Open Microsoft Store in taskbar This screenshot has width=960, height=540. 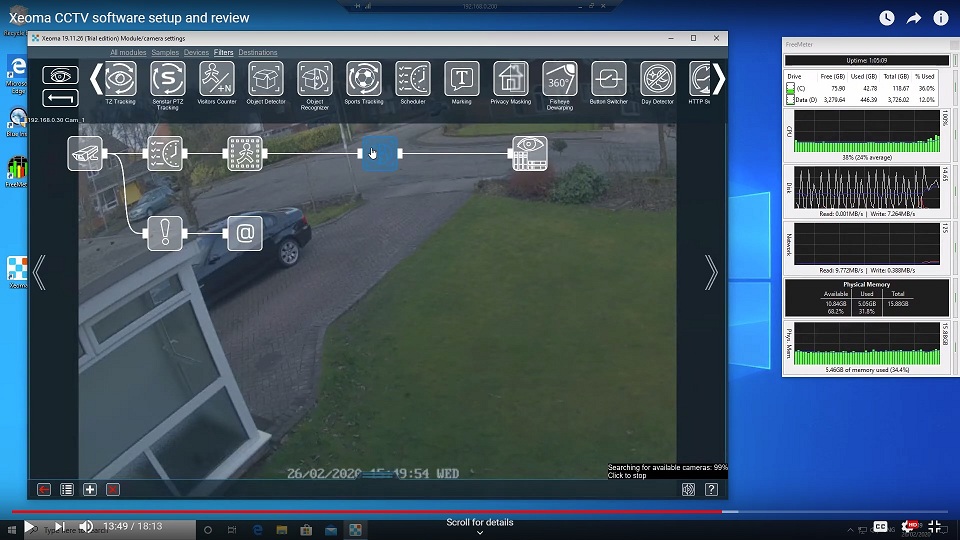click(x=306, y=530)
